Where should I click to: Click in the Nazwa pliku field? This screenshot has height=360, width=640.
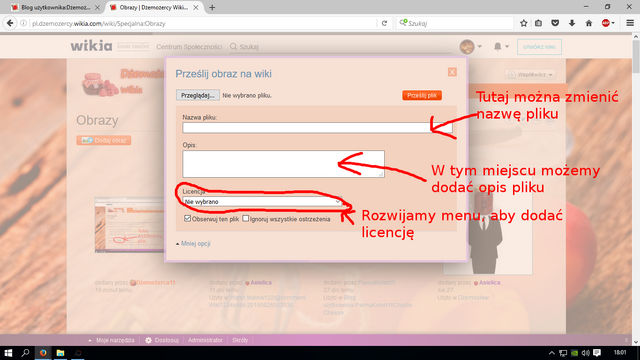pyautogui.click(x=318, y=128)
